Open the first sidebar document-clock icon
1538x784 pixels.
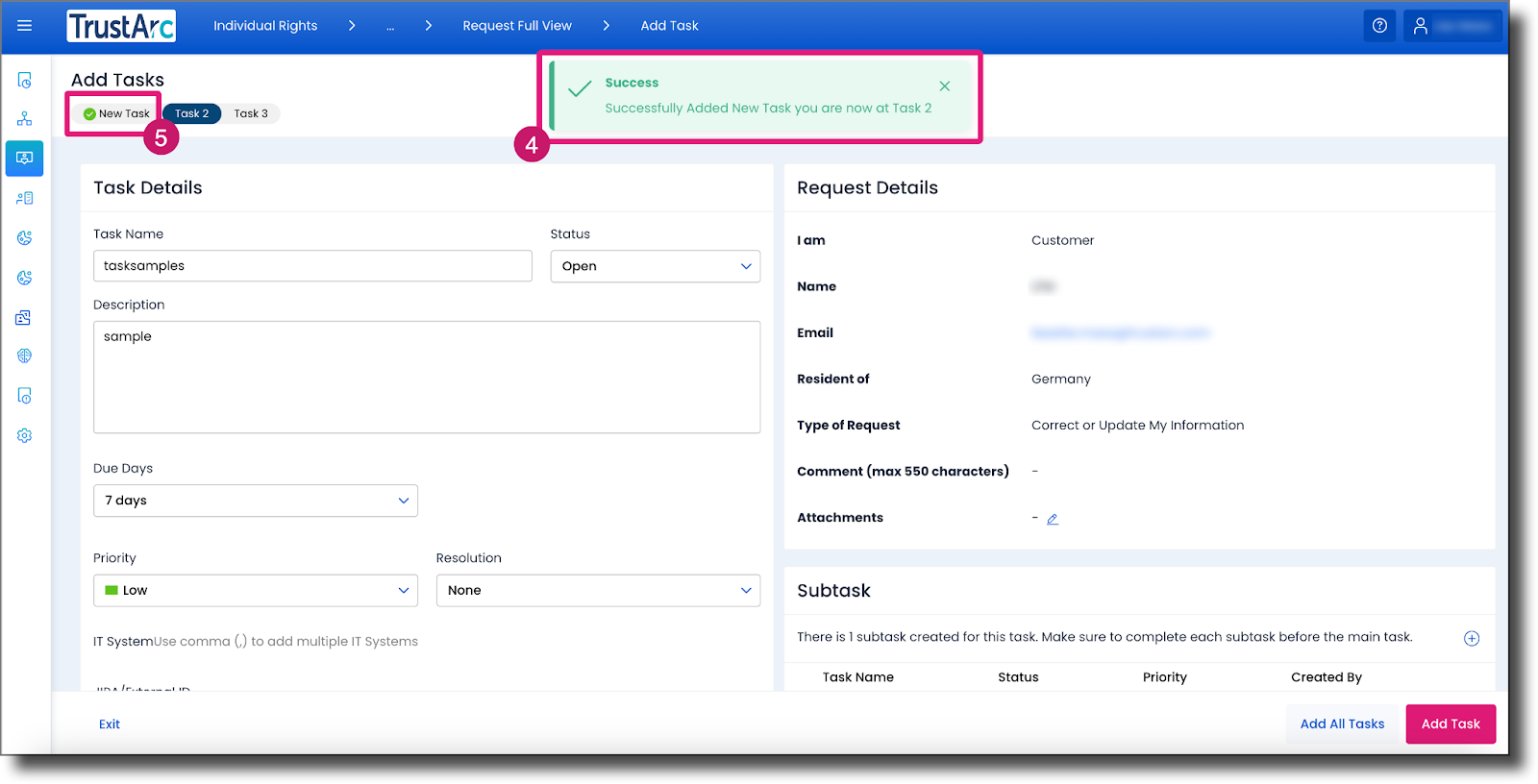tap(25, 80)
